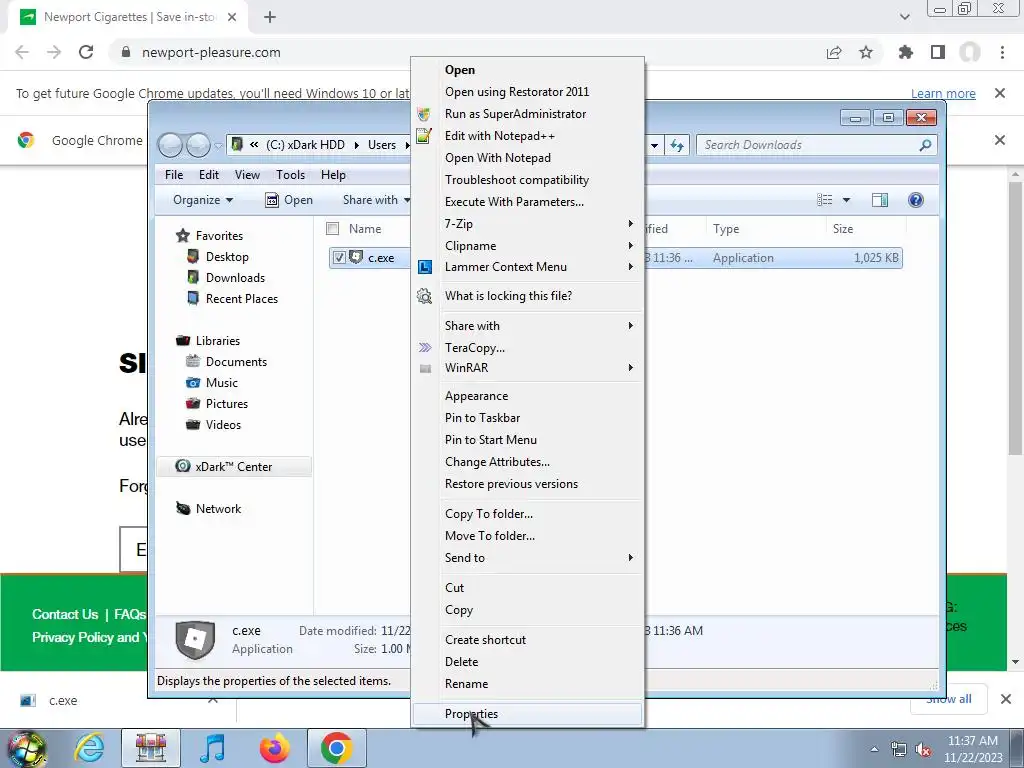
Task: Open Windows Start button
Action: coord(26,750)
